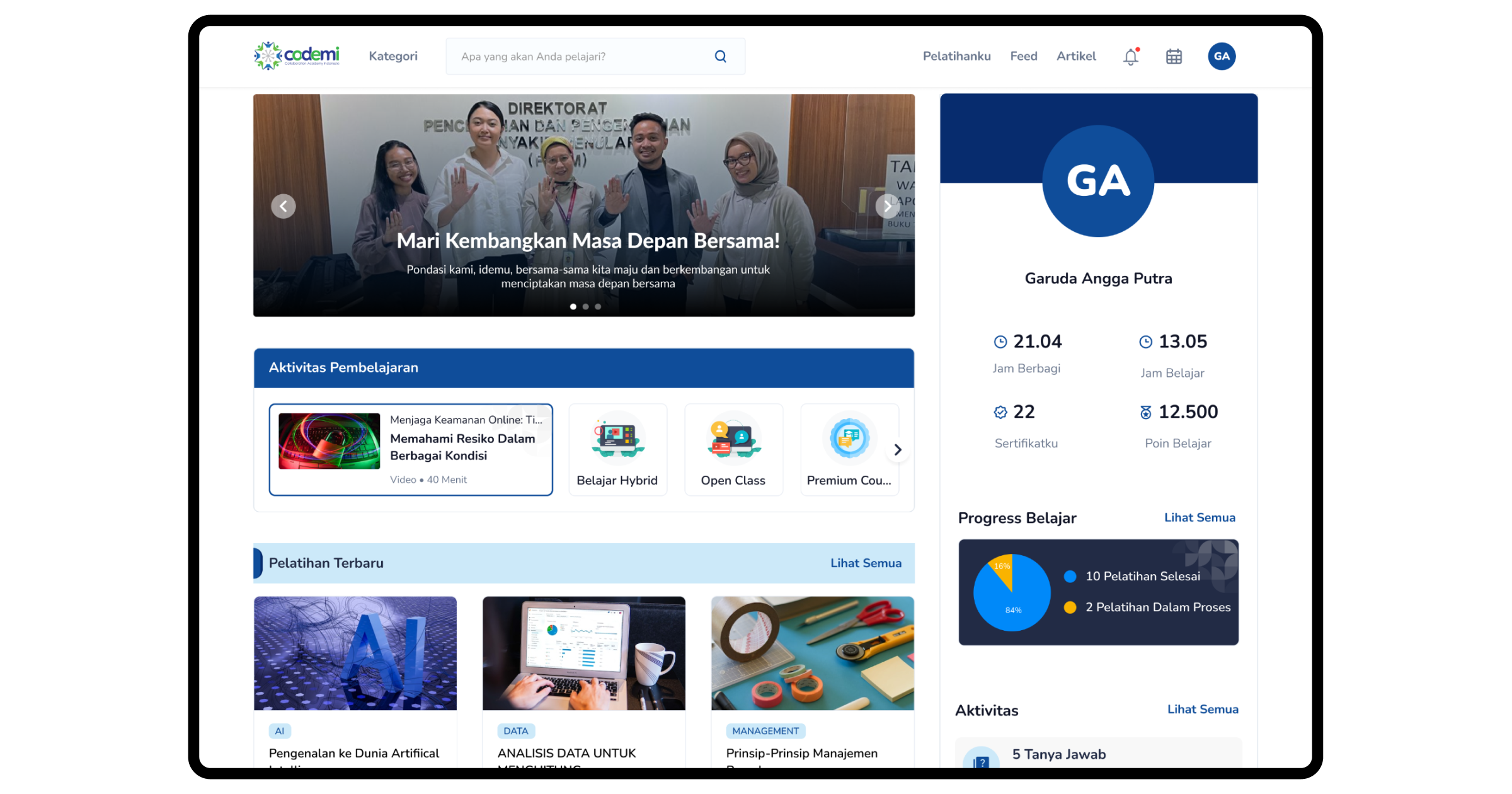Click the Codemi logo

click(297, 56)
